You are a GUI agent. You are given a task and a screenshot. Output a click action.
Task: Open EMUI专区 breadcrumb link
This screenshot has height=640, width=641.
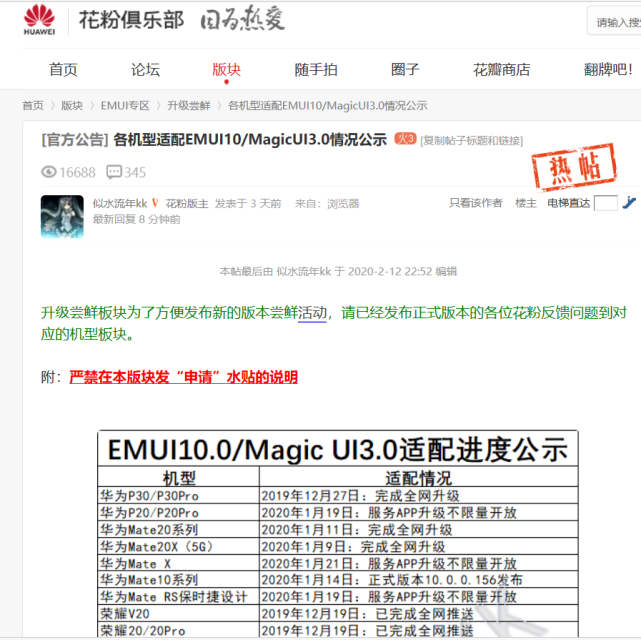[125, 106]
